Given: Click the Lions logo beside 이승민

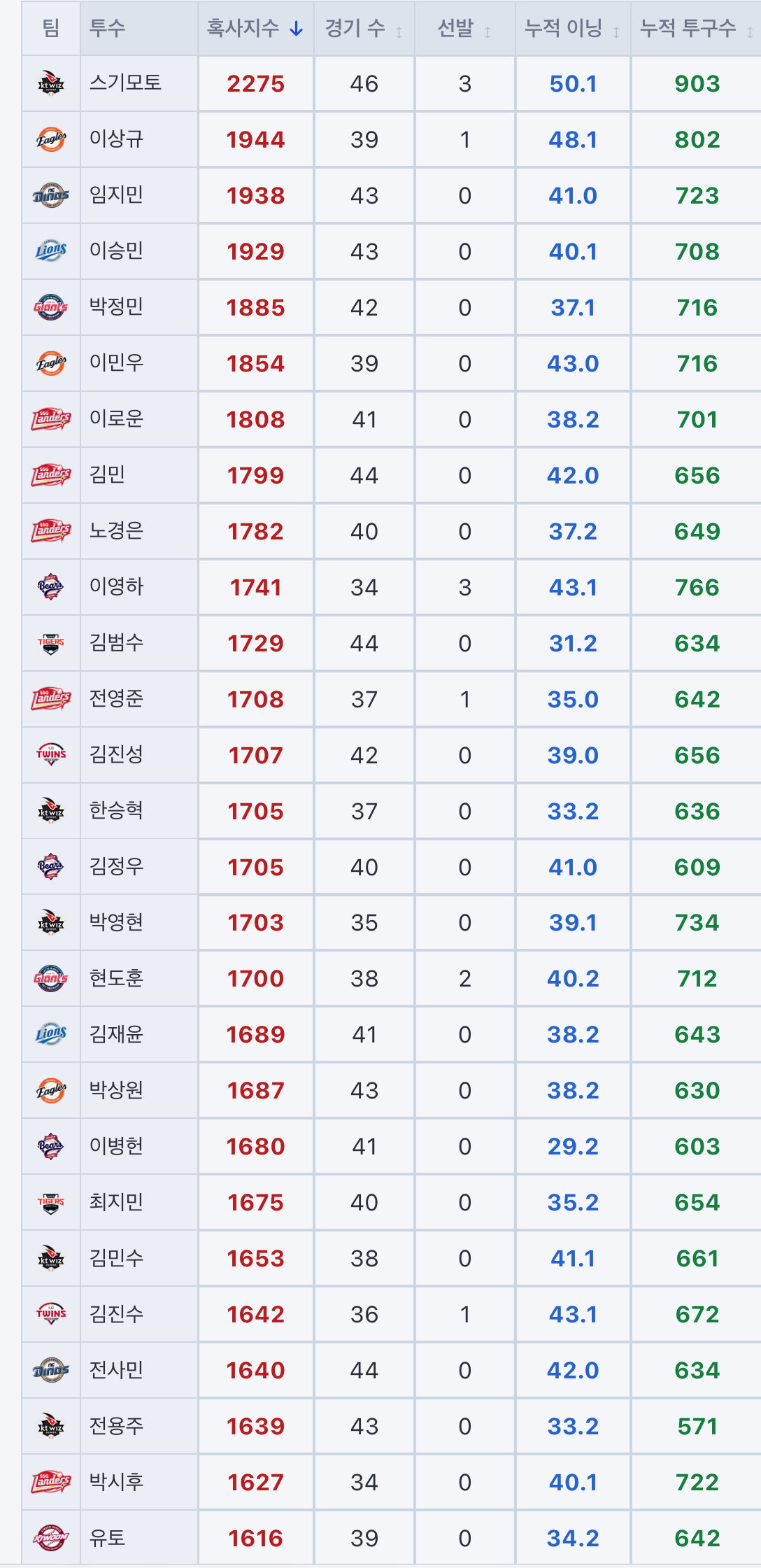Looking at the screenshot, I should point(51,251).
